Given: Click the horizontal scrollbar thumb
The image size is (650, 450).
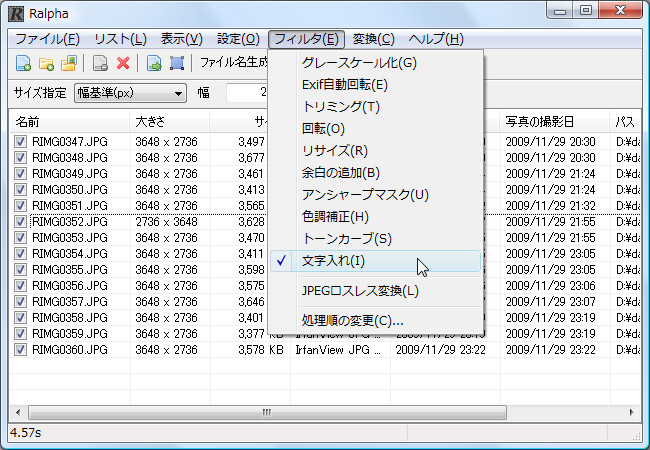Looking at the screenshot, I should 267,412.
